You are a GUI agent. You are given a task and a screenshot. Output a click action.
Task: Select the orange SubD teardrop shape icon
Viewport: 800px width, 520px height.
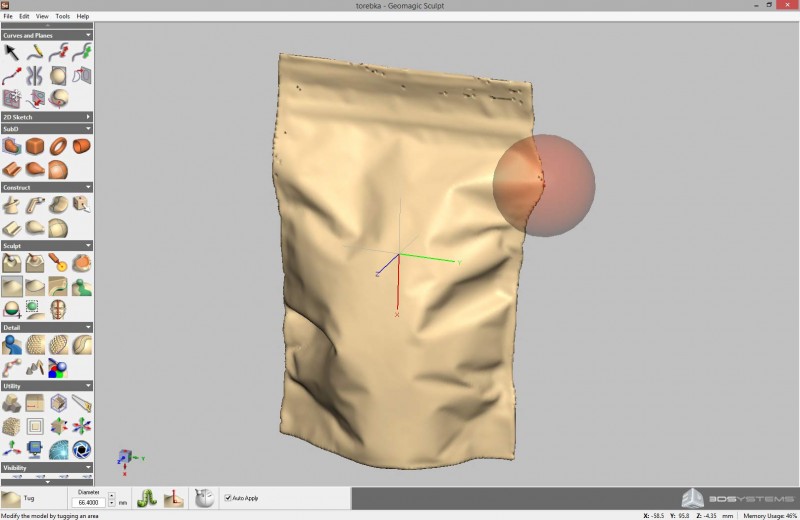pos(35,169)
